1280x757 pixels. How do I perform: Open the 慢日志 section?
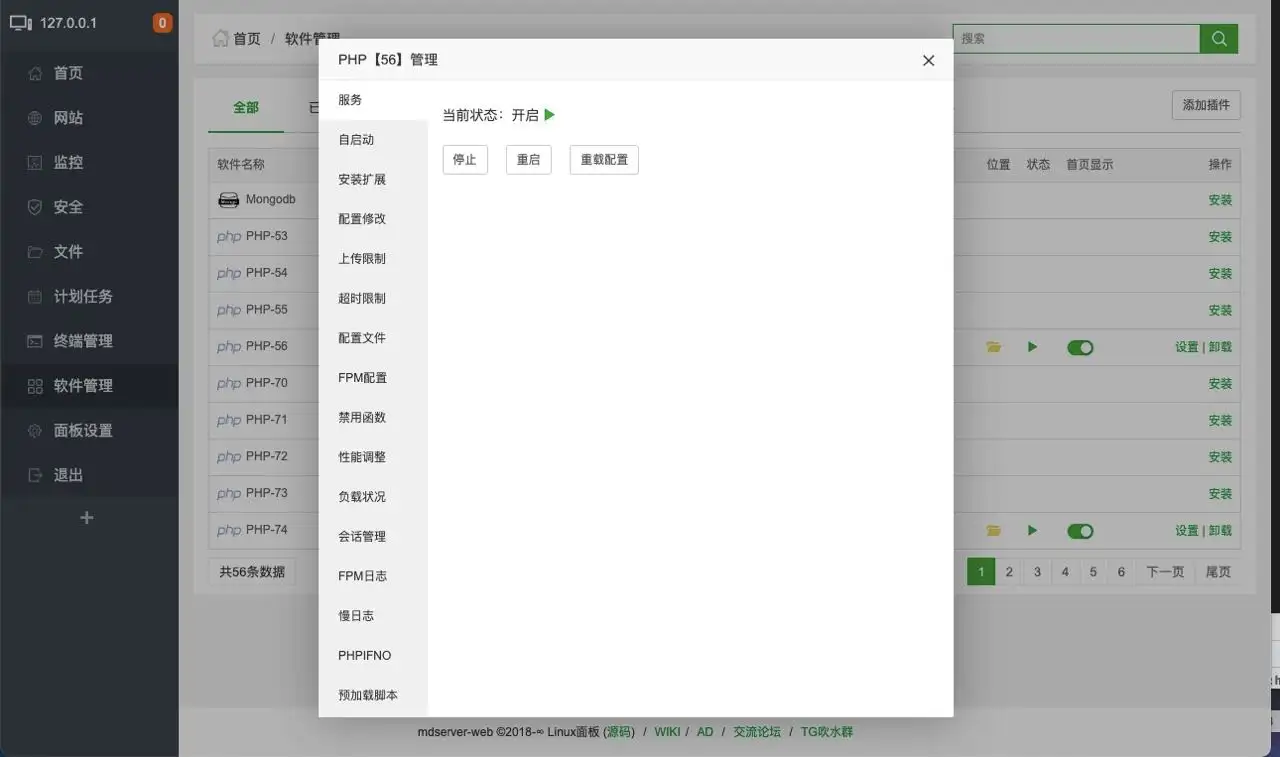pos(373,616)
